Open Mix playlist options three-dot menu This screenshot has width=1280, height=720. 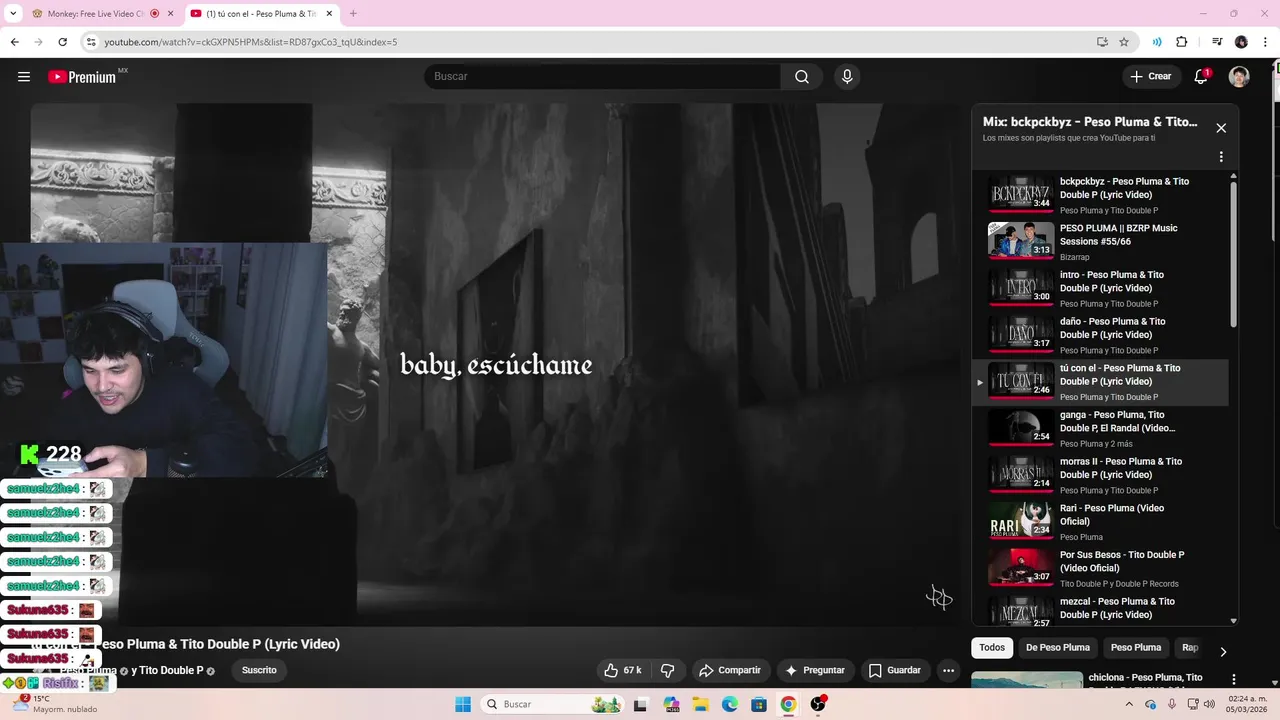[1221, 157]
